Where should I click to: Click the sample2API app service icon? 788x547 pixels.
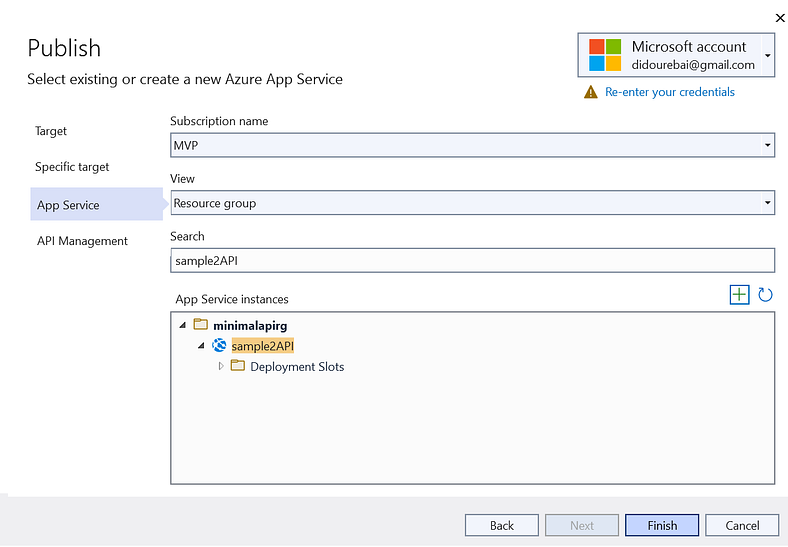coord(219,346)
